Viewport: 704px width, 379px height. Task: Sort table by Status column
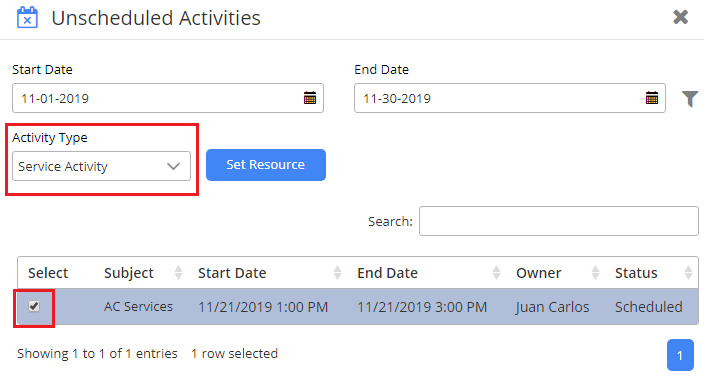tap(653, 273)
